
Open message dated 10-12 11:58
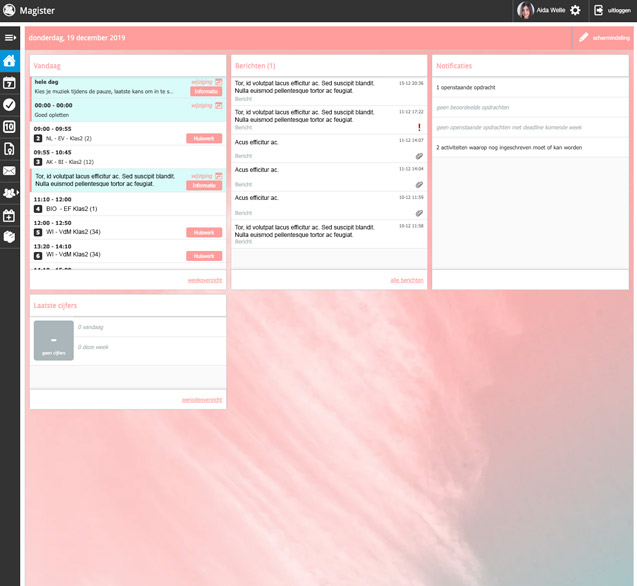[329, 234]
